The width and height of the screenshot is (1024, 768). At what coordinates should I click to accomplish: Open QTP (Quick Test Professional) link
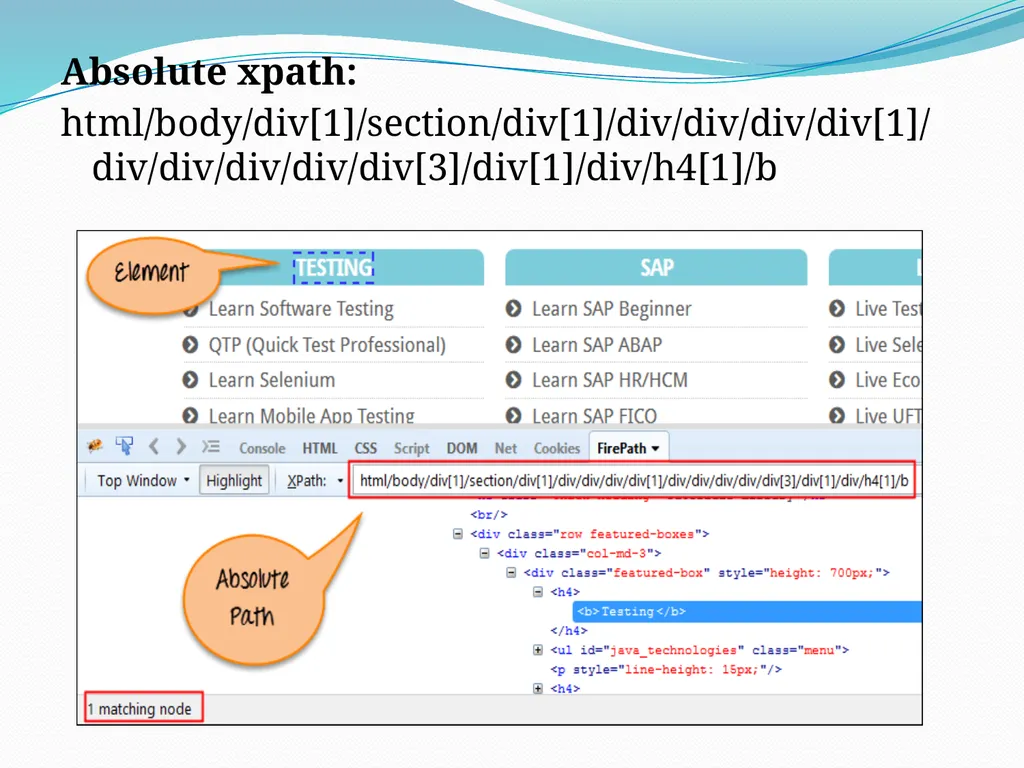pos(327,345)
